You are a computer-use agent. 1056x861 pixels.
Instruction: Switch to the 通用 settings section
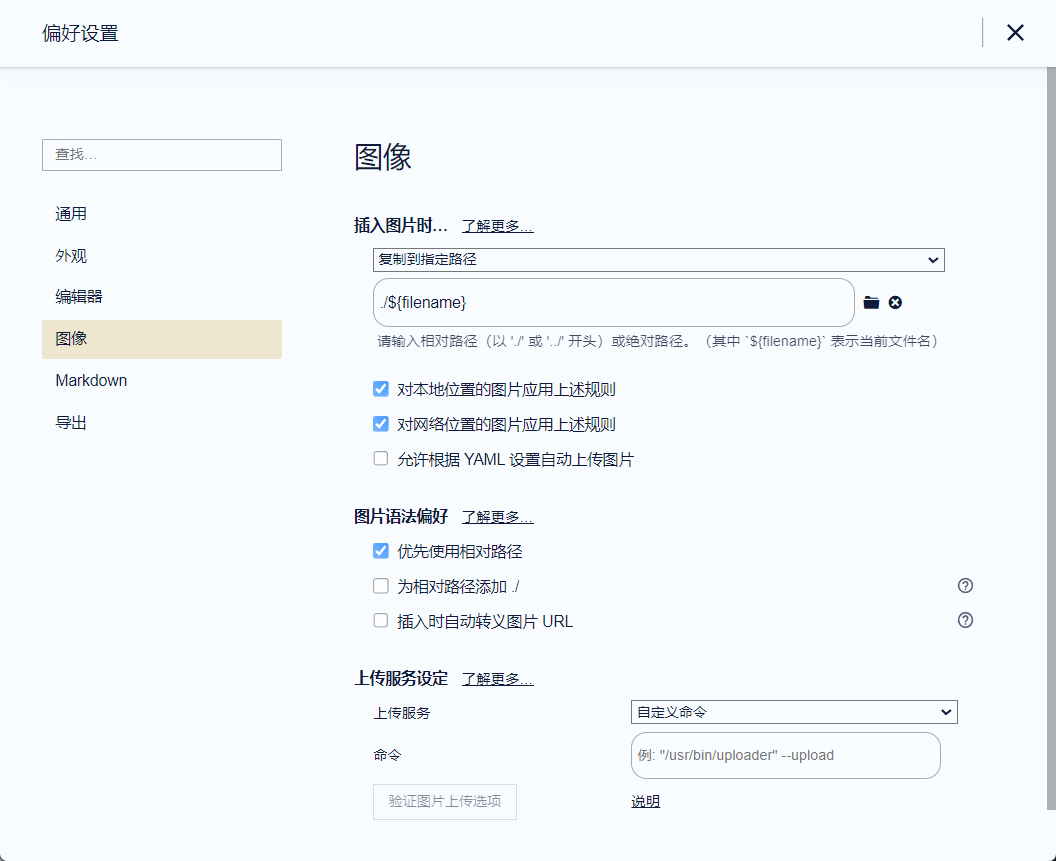pyautogui.click(x=71, y=214)
